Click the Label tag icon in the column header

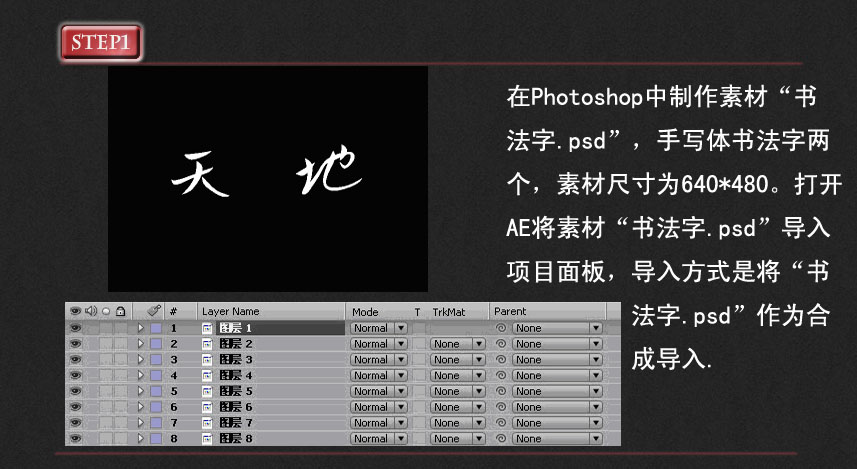[154, 311]
